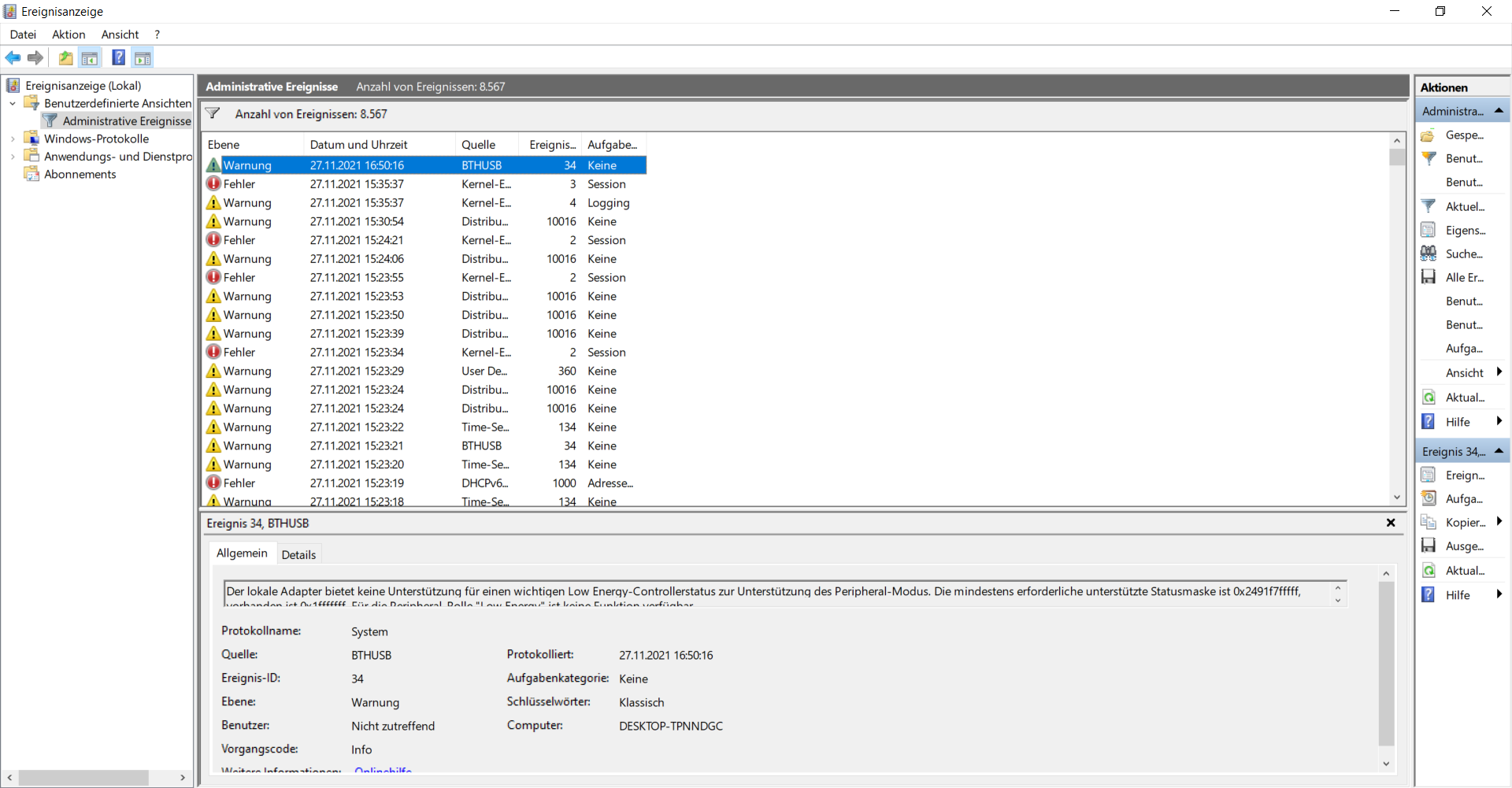This screenshot has width=1512, height=788.
Task: Expand the Anwendungs- und Dienstprotokolle node
Action: point(13,157)
